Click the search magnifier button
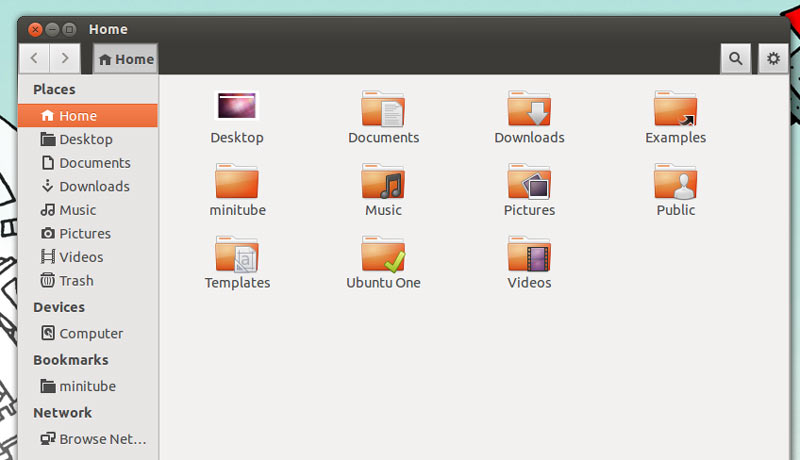This screenshot has width=800, height=460. (736, 59)
